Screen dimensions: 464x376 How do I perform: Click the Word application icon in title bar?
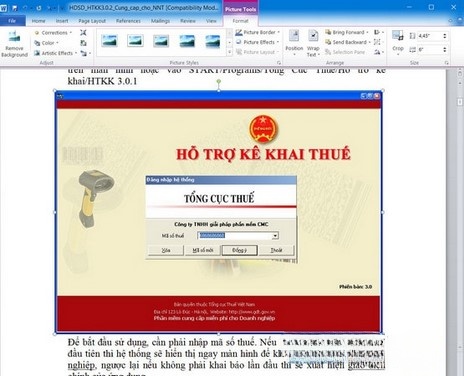(4, 8)
